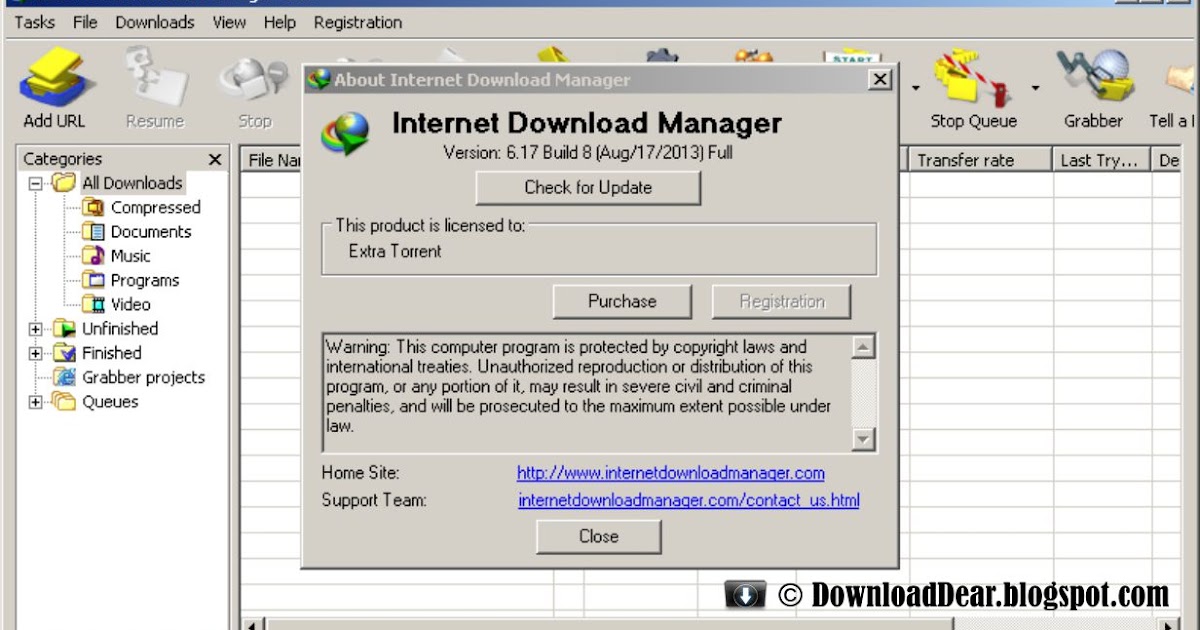This screenshot has width=1200, height=630.
Task: Open the View menu
Action: 229,22
